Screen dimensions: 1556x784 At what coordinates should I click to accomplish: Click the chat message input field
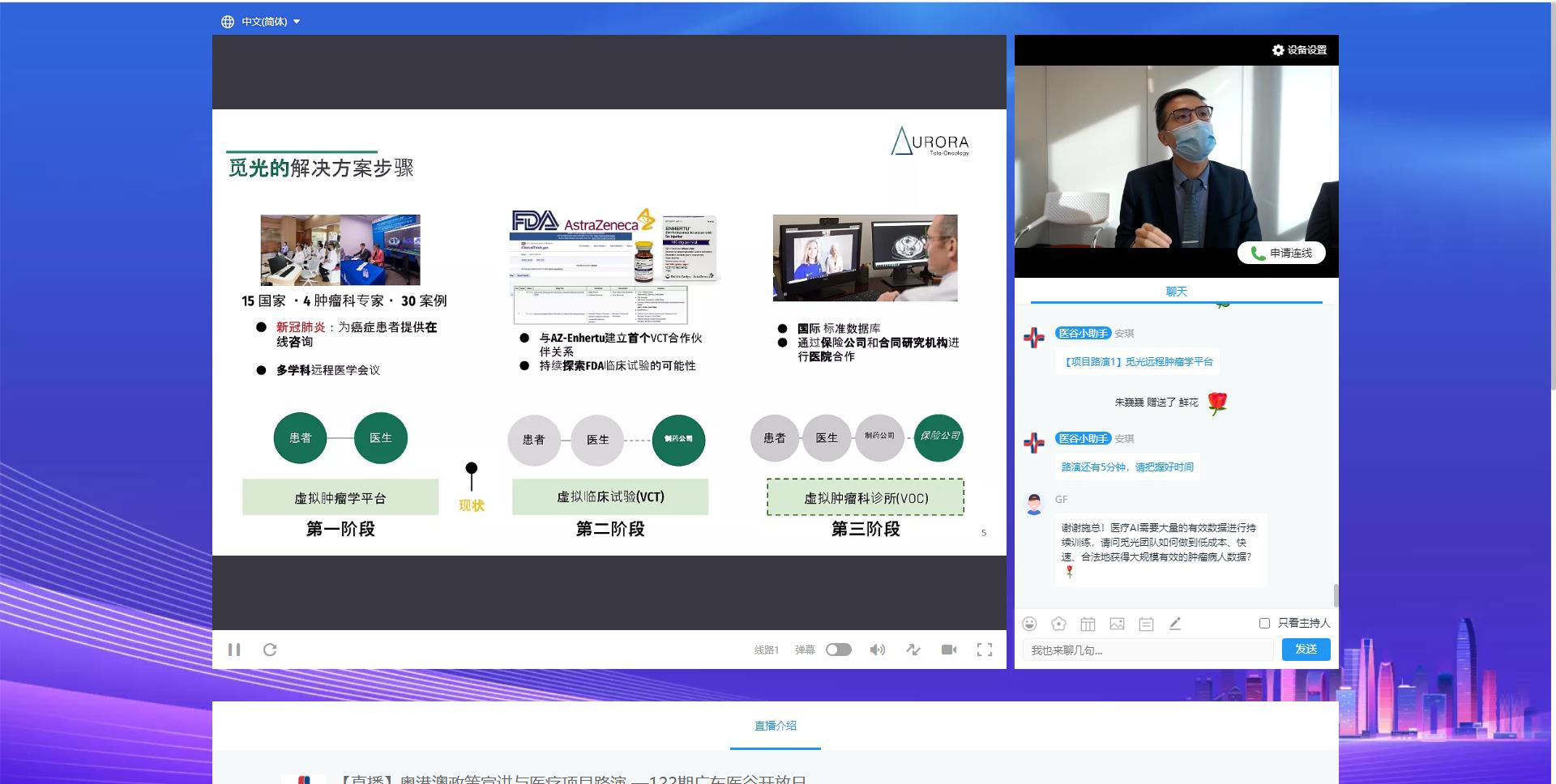(x=1148, y=650)
